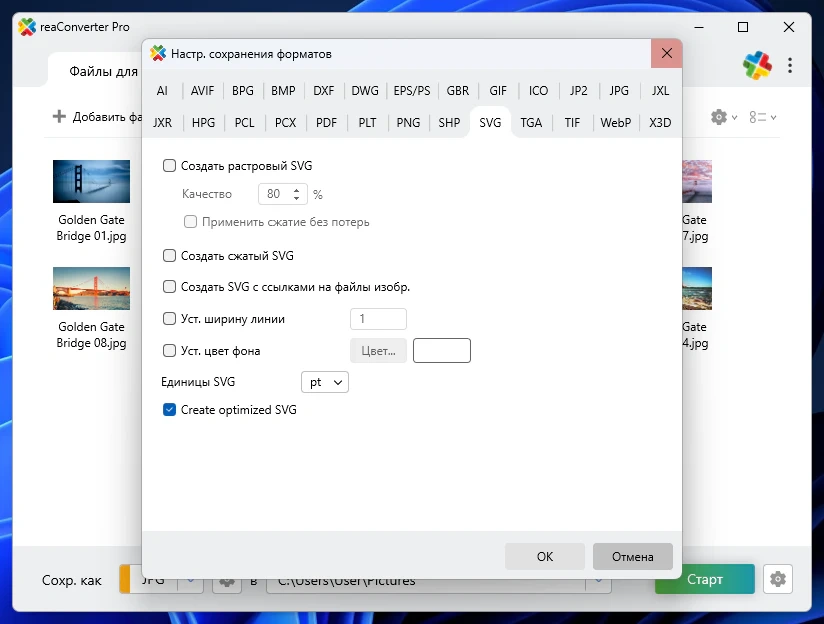Open the output folder path dropdown
The height and width of the screenshot is (624, 824).
(x=599, y=581)
